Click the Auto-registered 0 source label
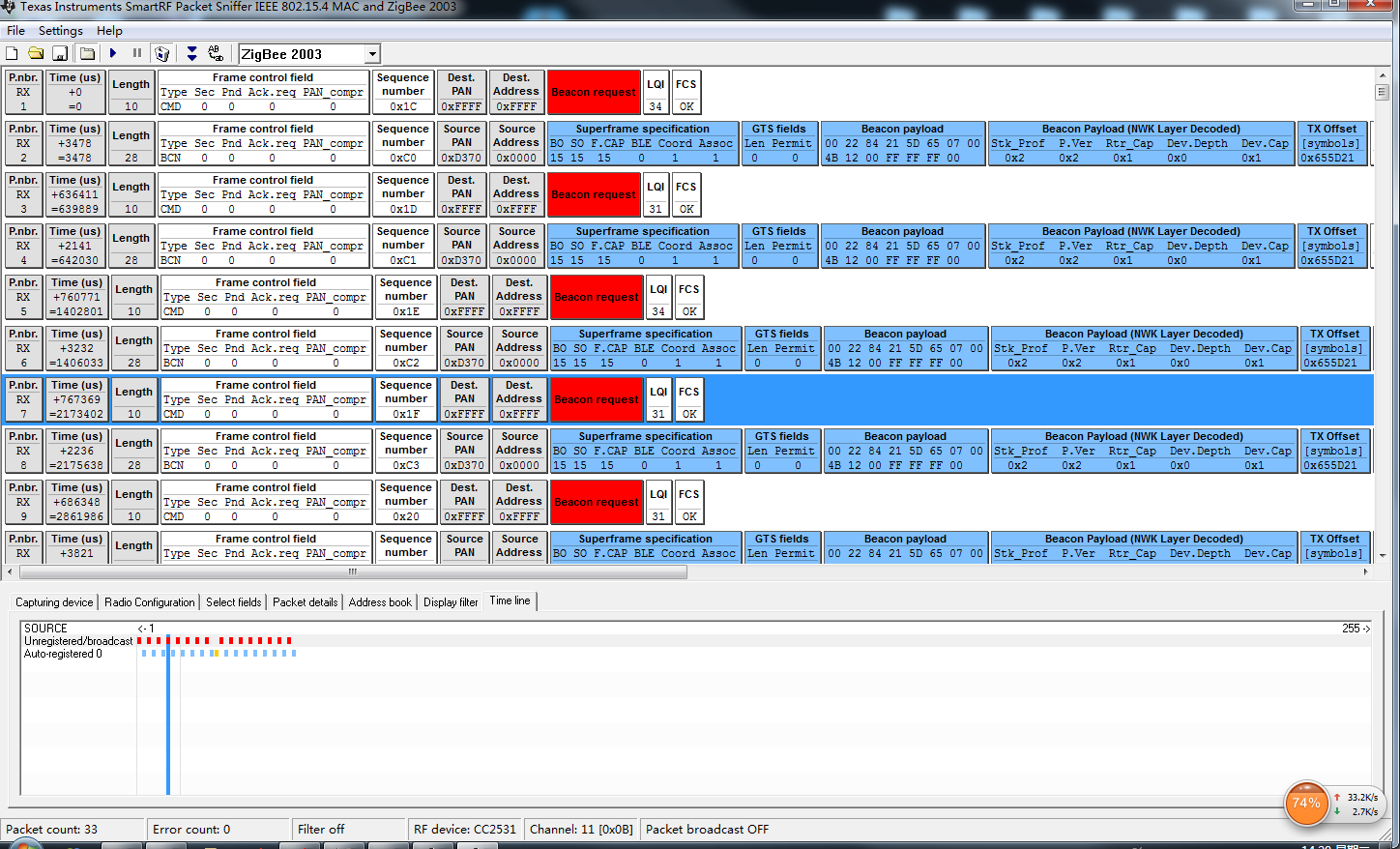 point(63,654)
